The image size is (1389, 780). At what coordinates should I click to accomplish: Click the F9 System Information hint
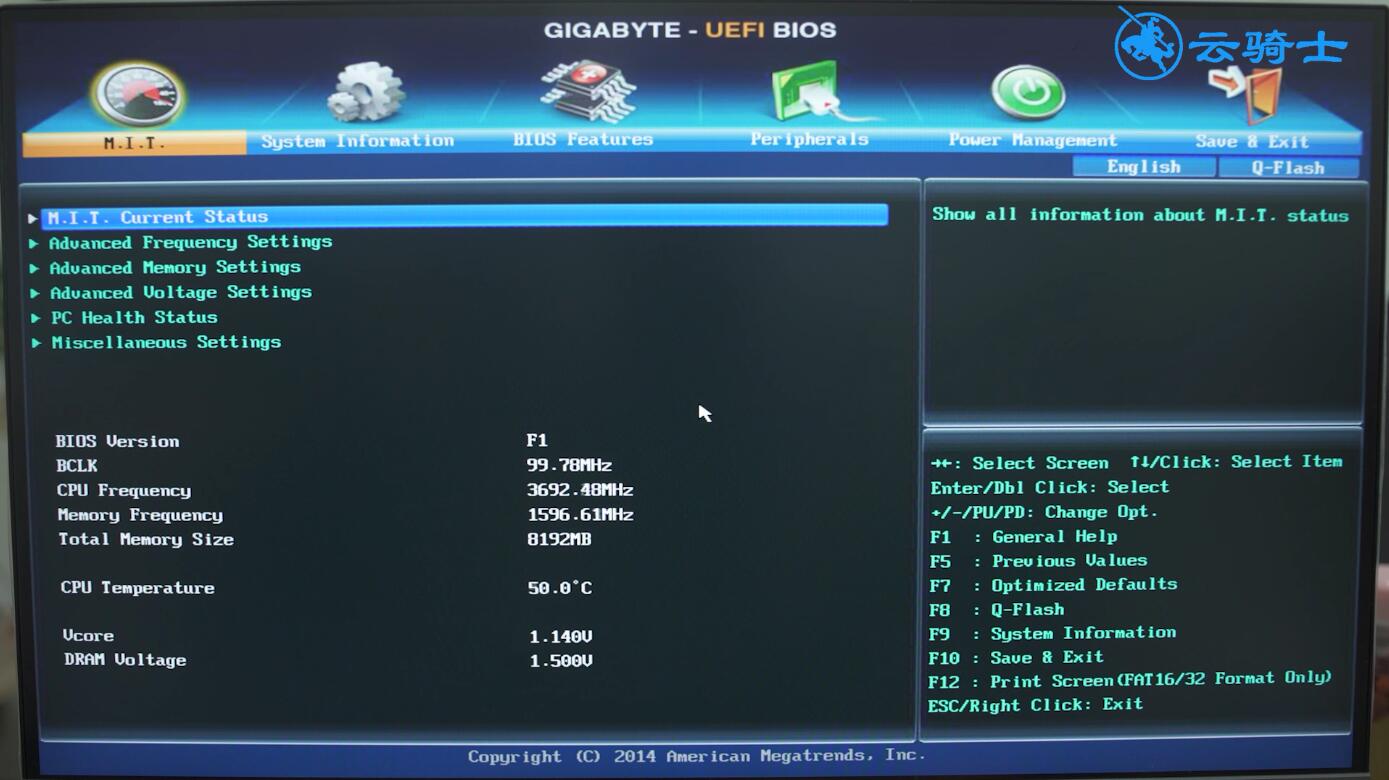point(1052,633)
